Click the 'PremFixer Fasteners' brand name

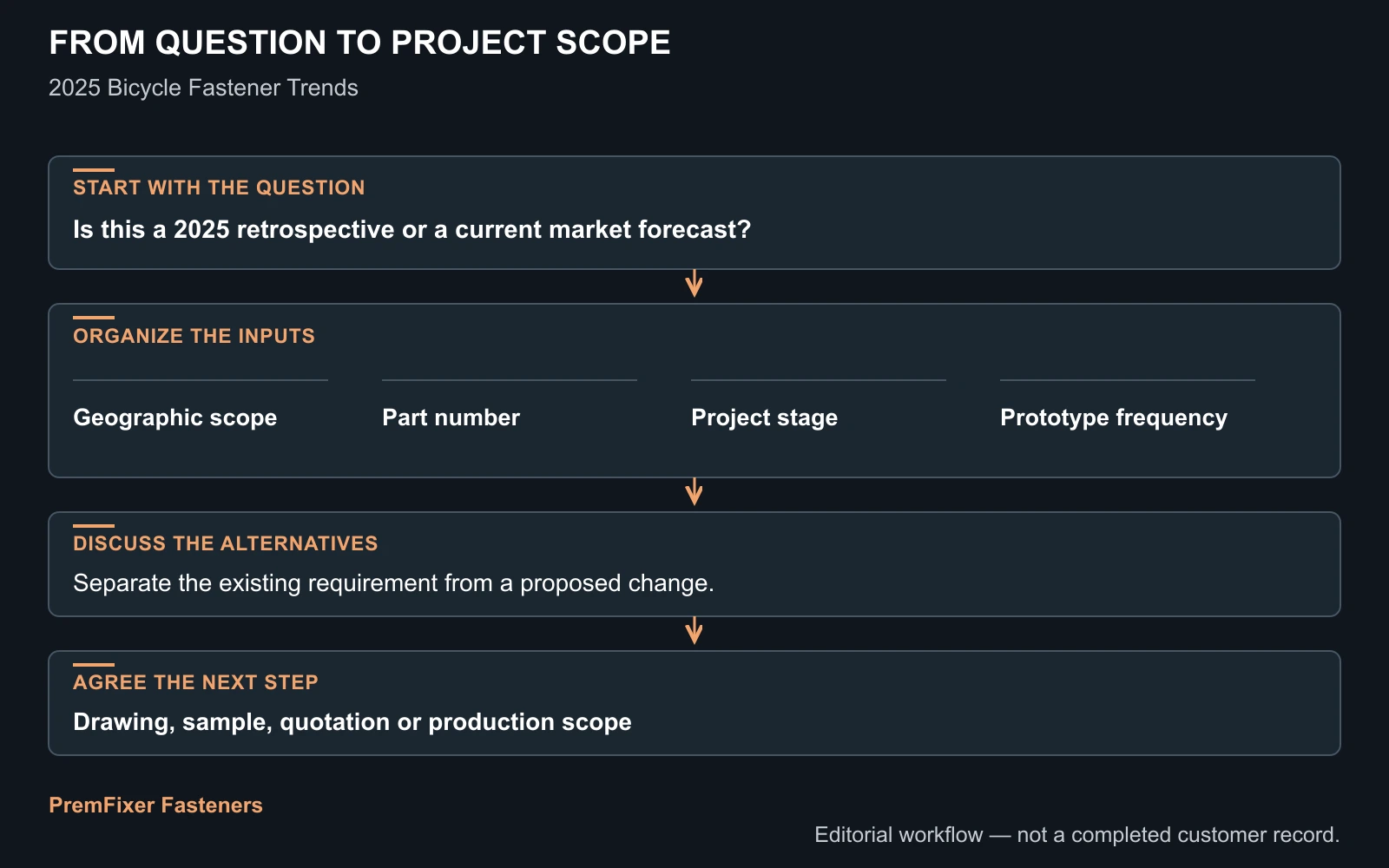(155, 805)
